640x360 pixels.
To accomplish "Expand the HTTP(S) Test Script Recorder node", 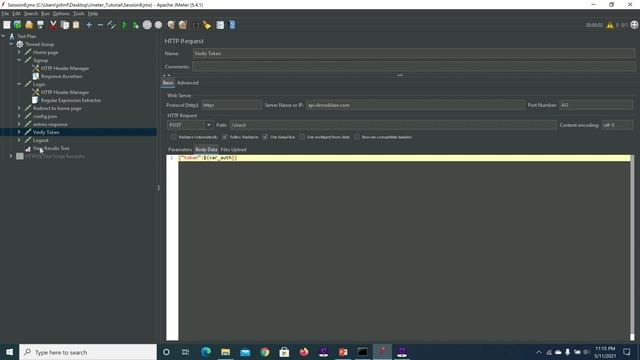I will tap(11, 156).
